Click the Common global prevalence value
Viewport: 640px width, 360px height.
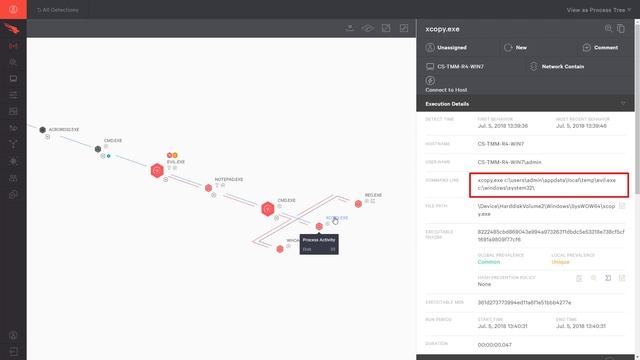(489, 262)
